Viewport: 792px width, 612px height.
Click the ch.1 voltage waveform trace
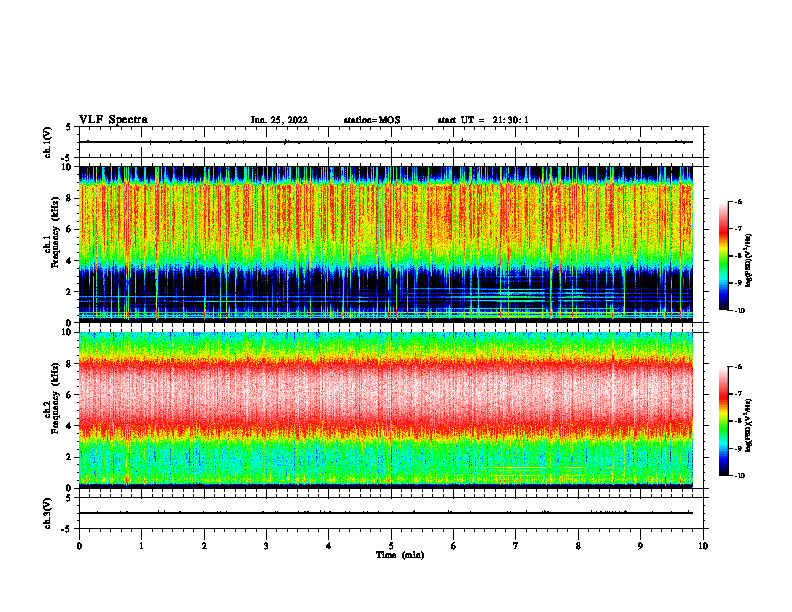(385, 142)
